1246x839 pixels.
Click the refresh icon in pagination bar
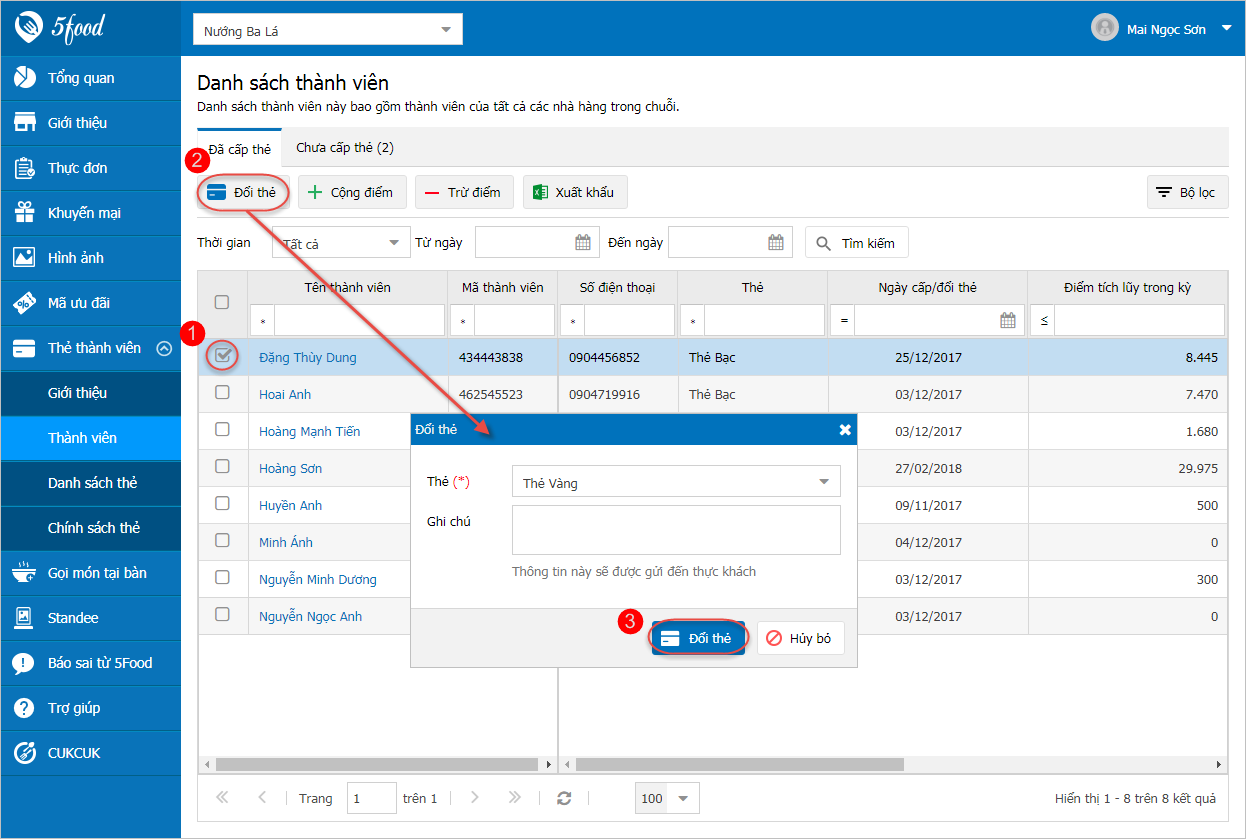click(x=564, y=798)
